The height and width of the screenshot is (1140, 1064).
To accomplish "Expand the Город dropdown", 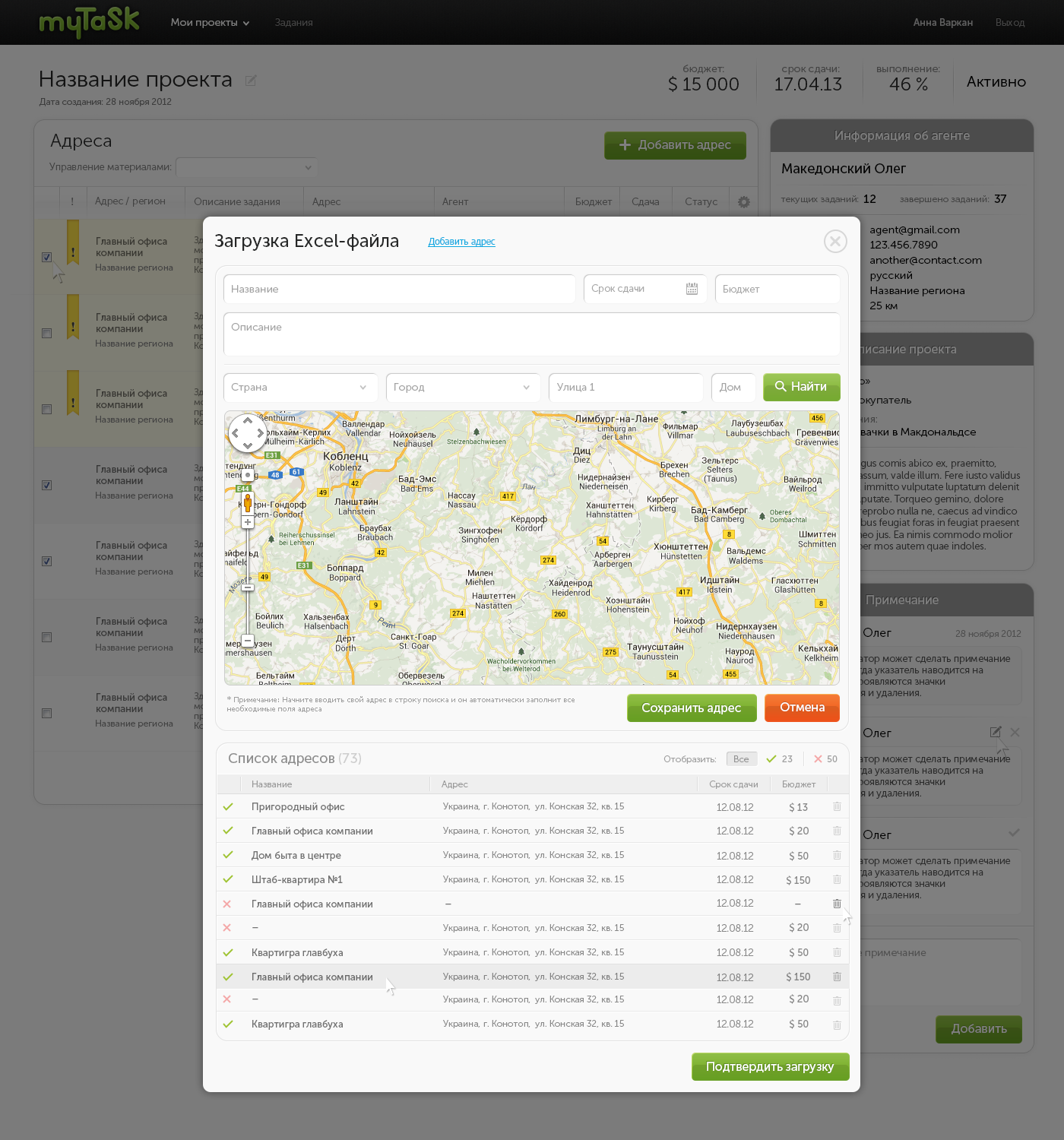I will [462, 388].
